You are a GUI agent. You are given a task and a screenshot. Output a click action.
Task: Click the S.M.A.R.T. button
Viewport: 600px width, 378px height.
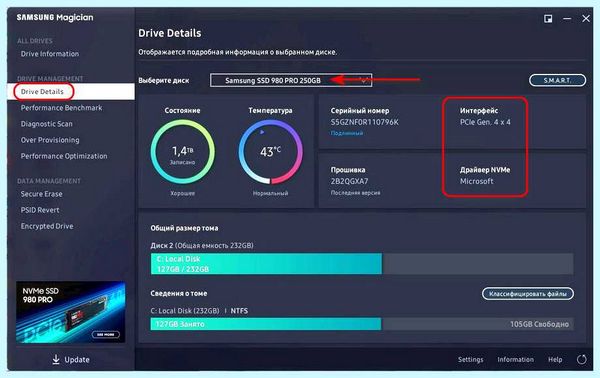coord(557,80)
